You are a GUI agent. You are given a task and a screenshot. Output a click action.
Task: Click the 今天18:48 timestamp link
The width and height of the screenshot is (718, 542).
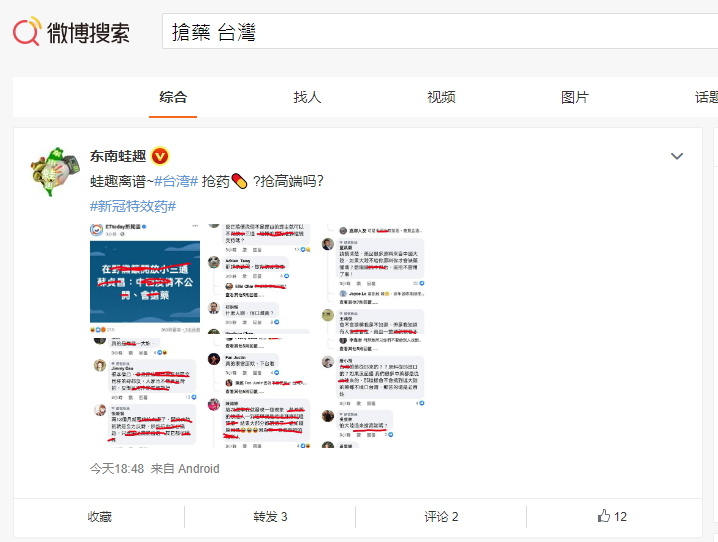pyautogui.click(x=117, y=469)
